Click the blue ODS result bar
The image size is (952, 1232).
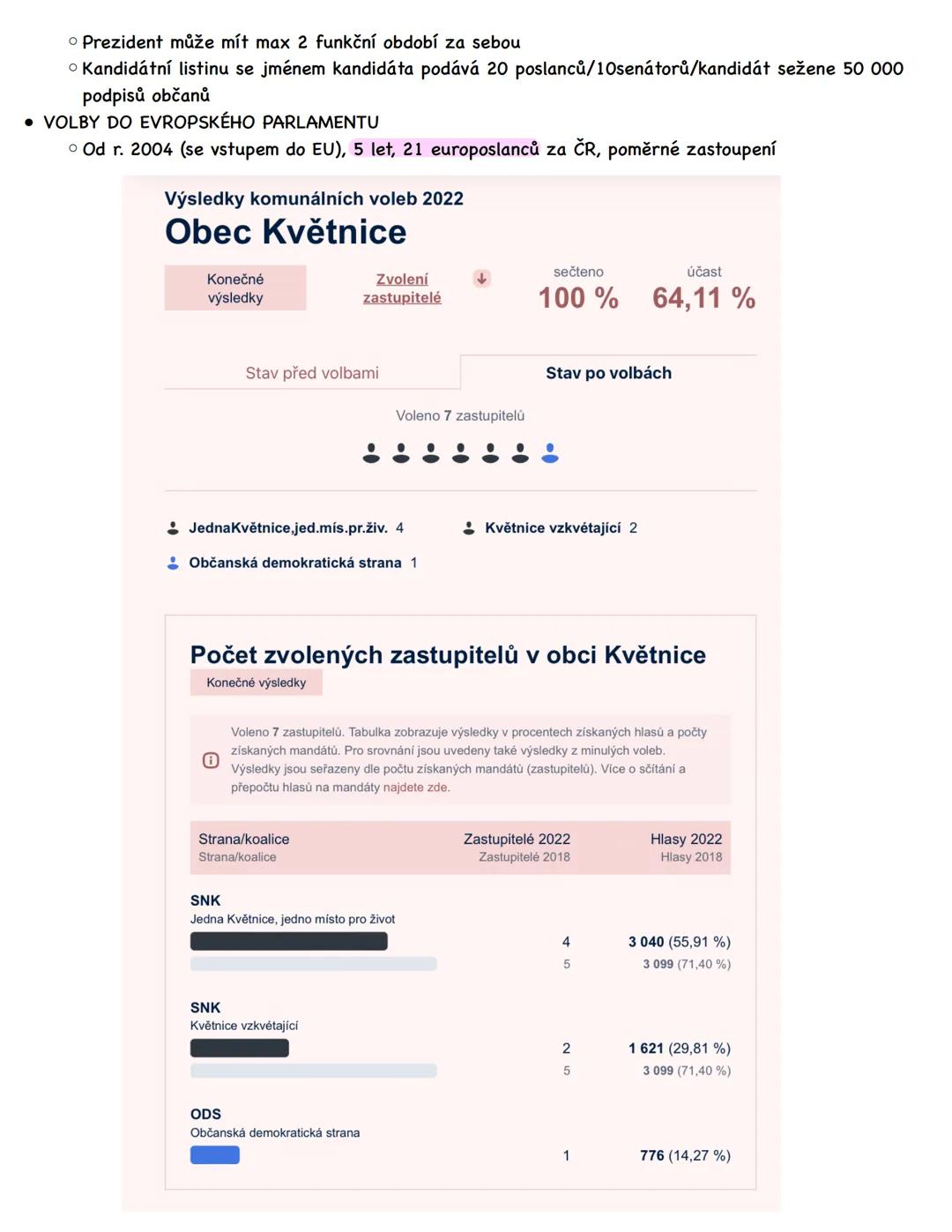214,1154
